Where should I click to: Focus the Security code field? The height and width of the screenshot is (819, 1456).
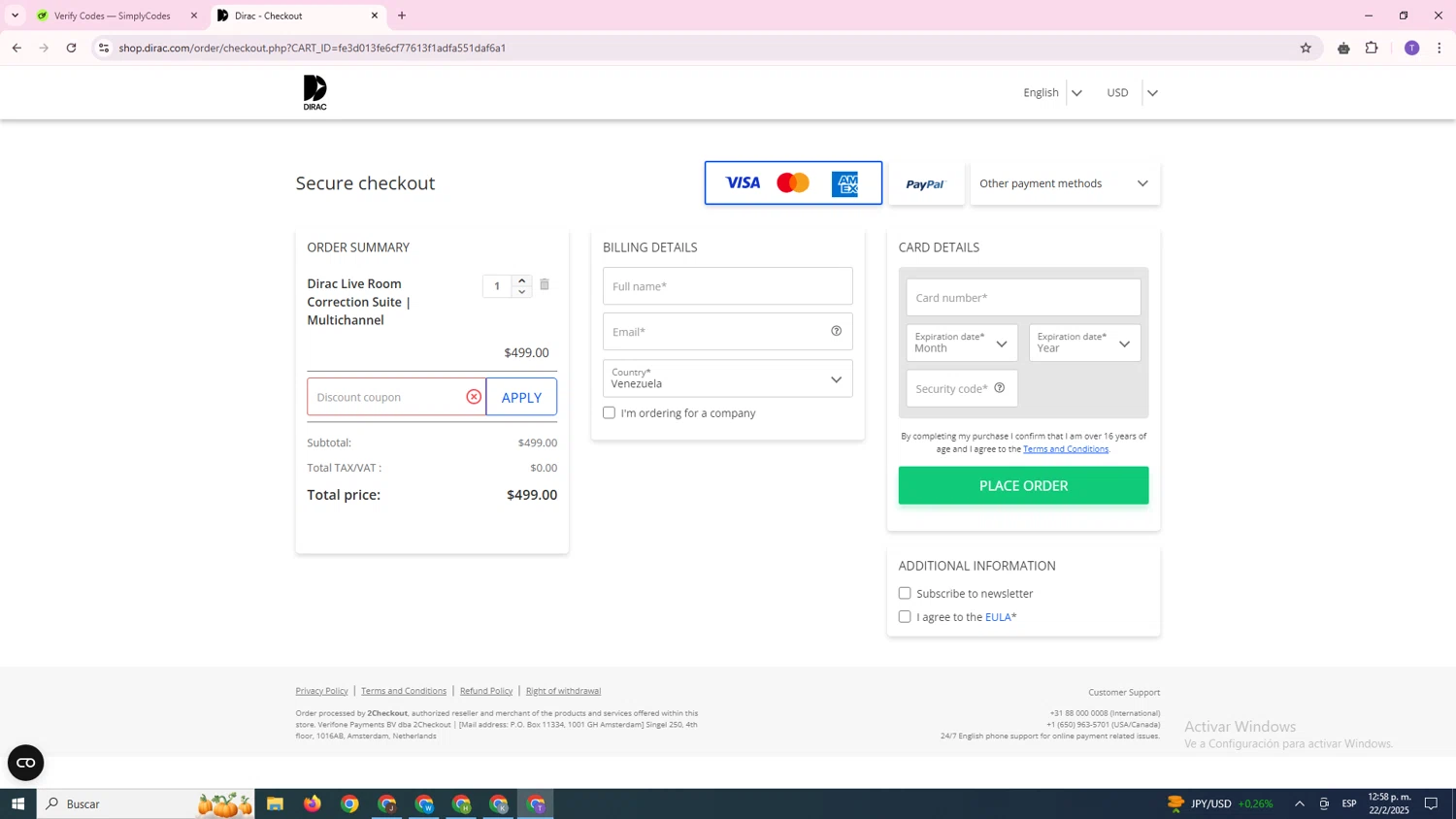962,388
